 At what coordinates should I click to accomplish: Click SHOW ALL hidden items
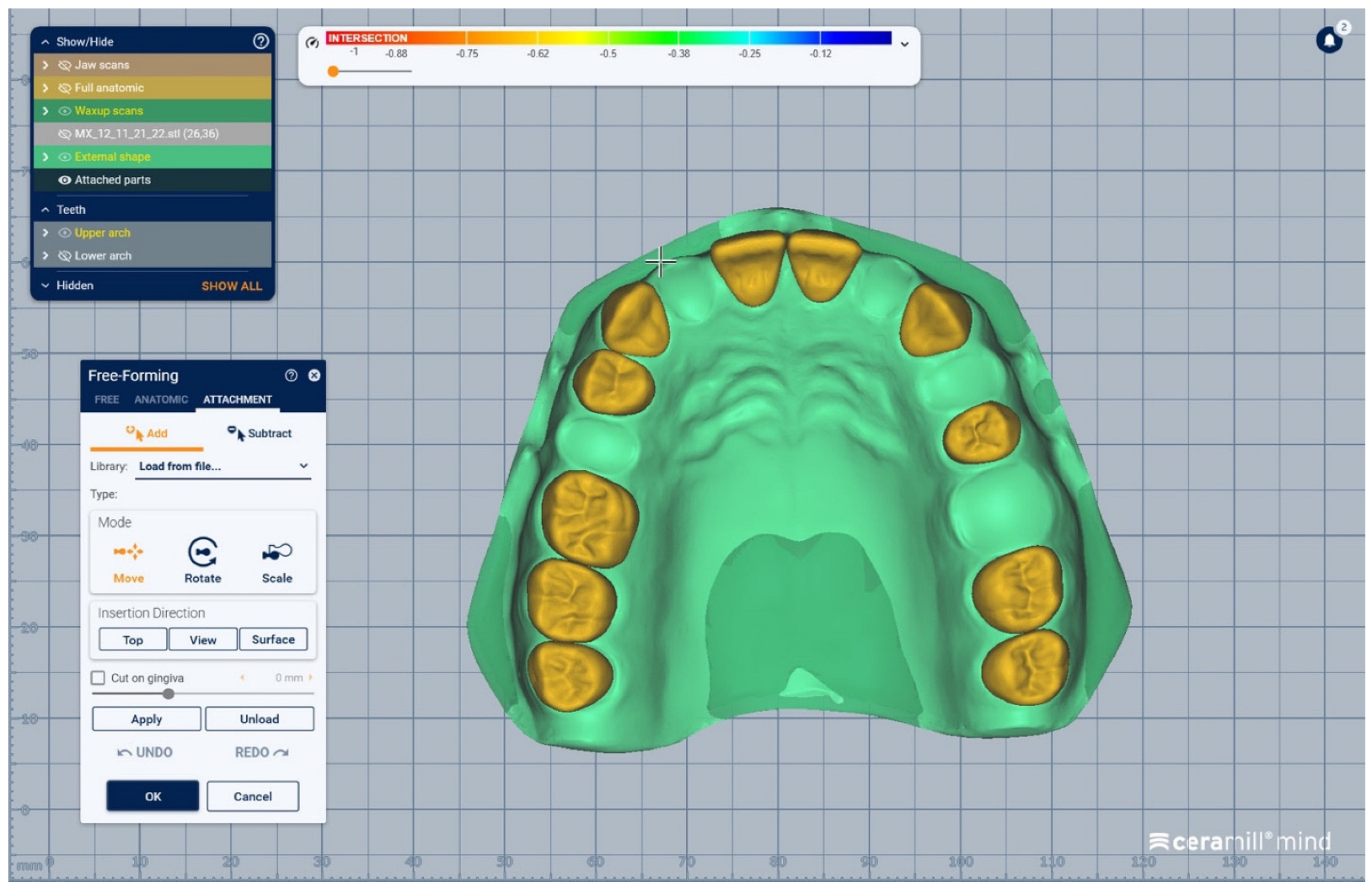tap(232, 286)
